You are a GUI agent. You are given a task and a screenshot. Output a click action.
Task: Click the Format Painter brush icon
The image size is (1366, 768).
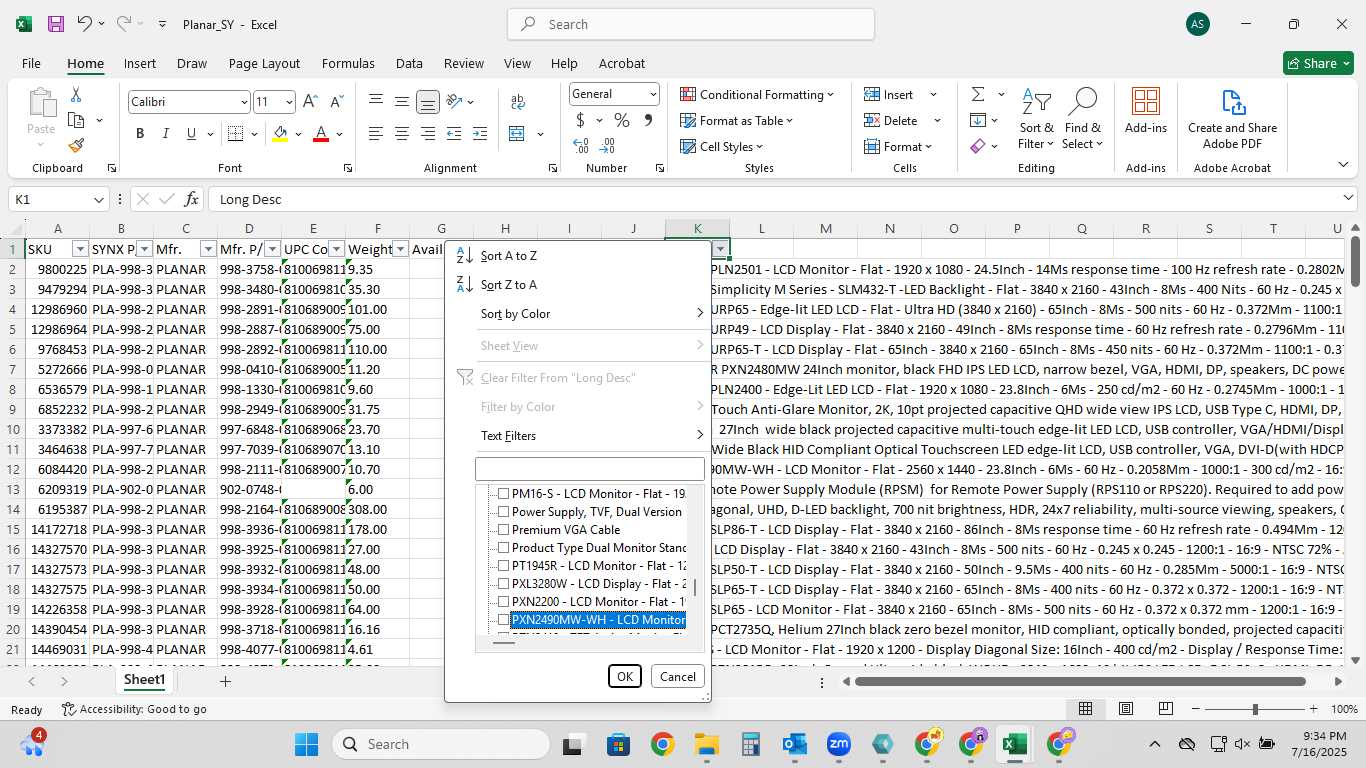(x=76, y=145)
